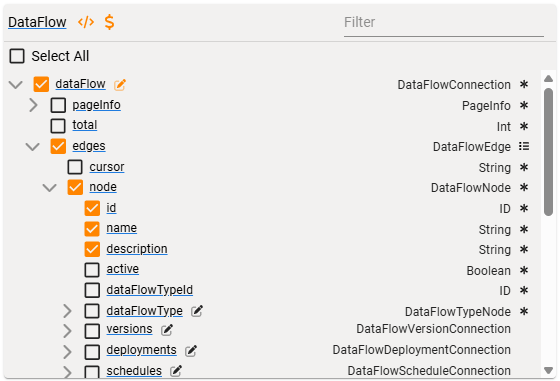Expand the versions tree node

click(x=67, y=331)
